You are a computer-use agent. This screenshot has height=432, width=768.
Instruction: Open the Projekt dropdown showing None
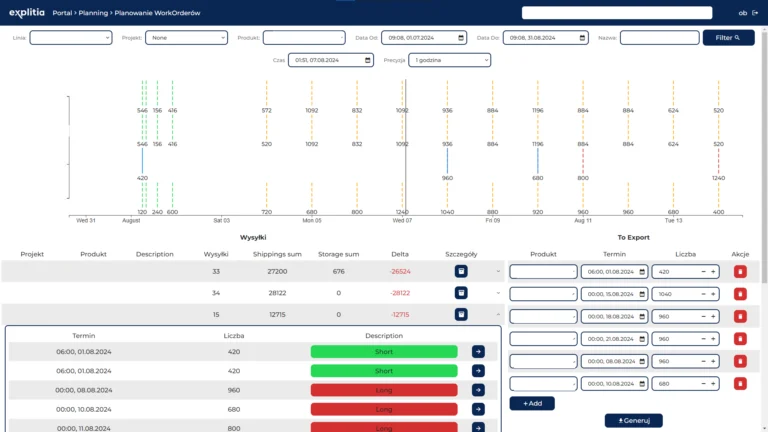[x=186, y=38]
